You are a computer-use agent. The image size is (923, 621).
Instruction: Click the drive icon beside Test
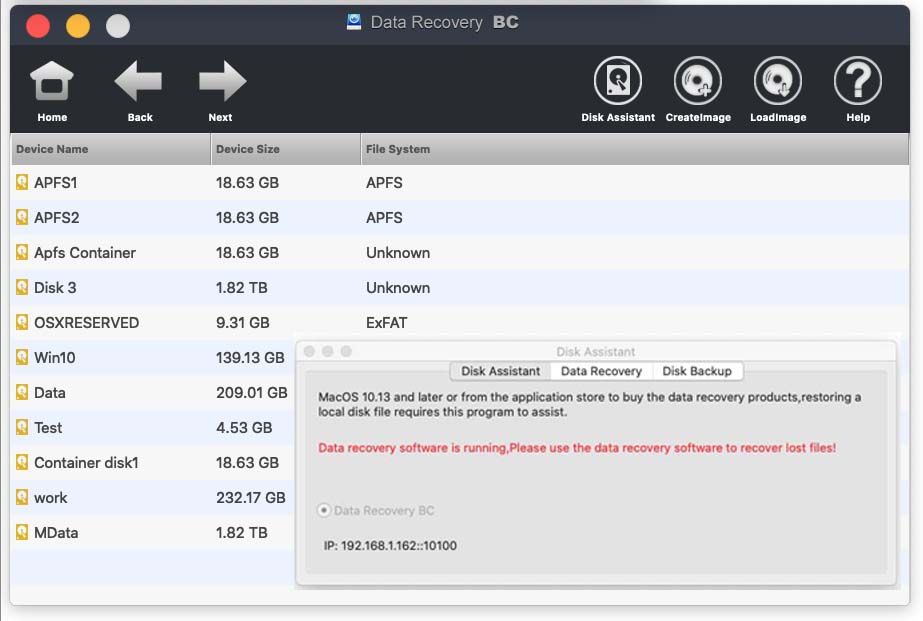point(22,427)
